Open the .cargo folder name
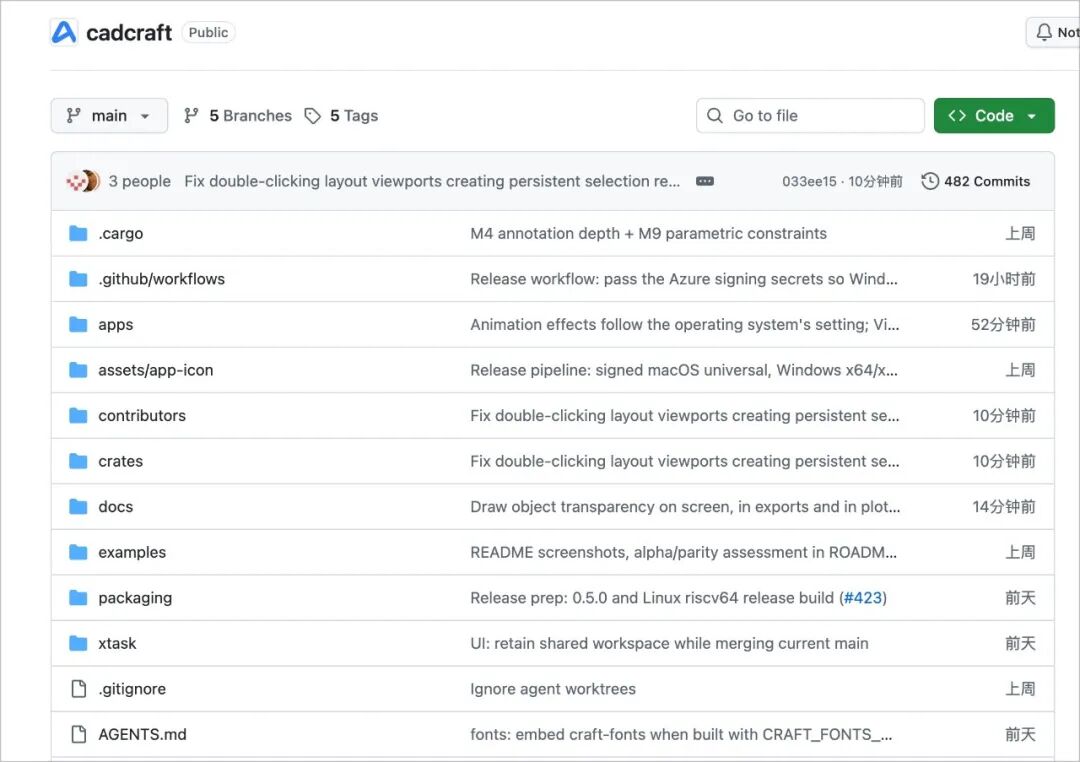Viewport: 1080px width, 762px height. (x=121, y=234)
